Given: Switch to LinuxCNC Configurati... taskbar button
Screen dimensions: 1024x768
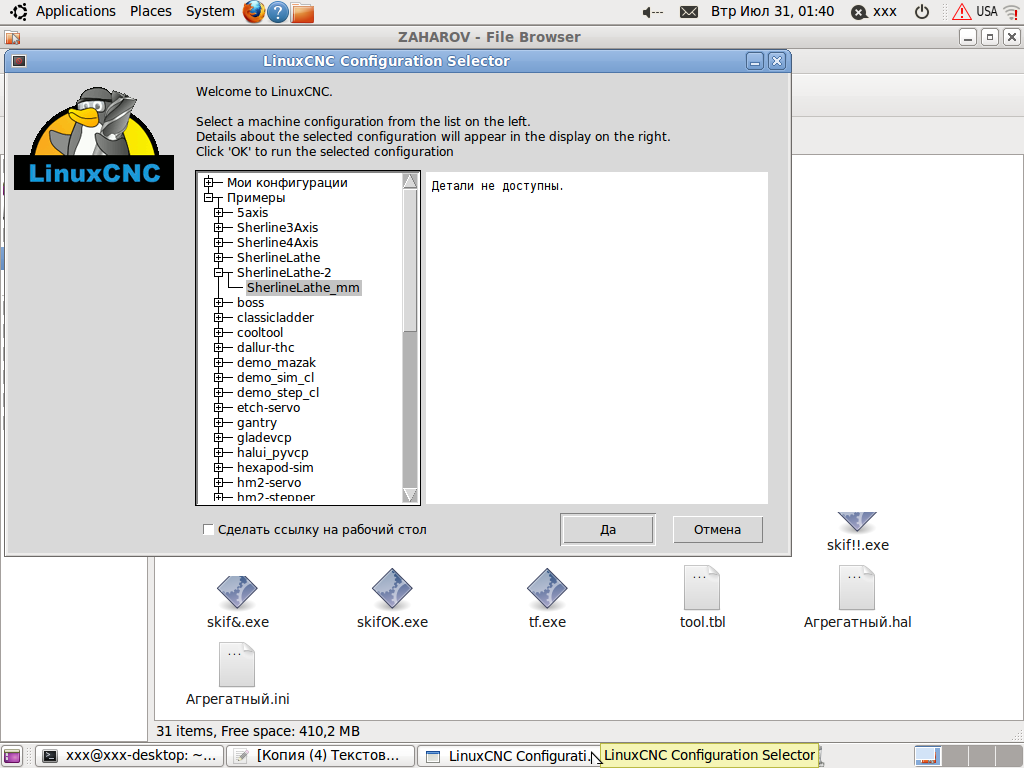Looking at the screenshot, I should click(509, 756).
